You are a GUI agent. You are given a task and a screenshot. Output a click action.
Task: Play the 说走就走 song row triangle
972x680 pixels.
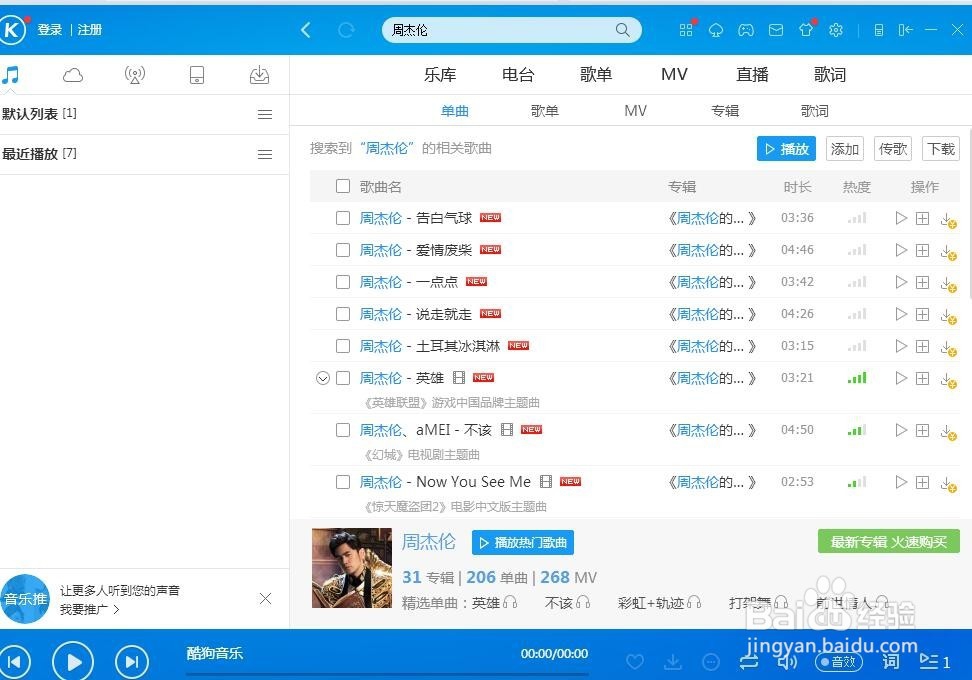[901, 314]
